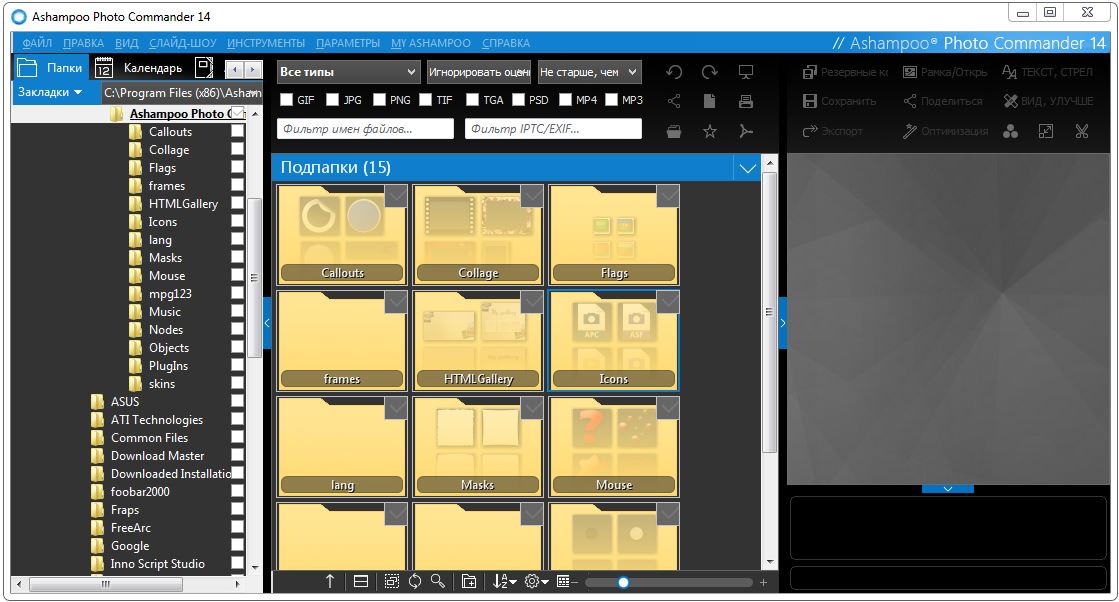
Task: Expand the "Не старше, чем" dropdown
Action: 589,72
